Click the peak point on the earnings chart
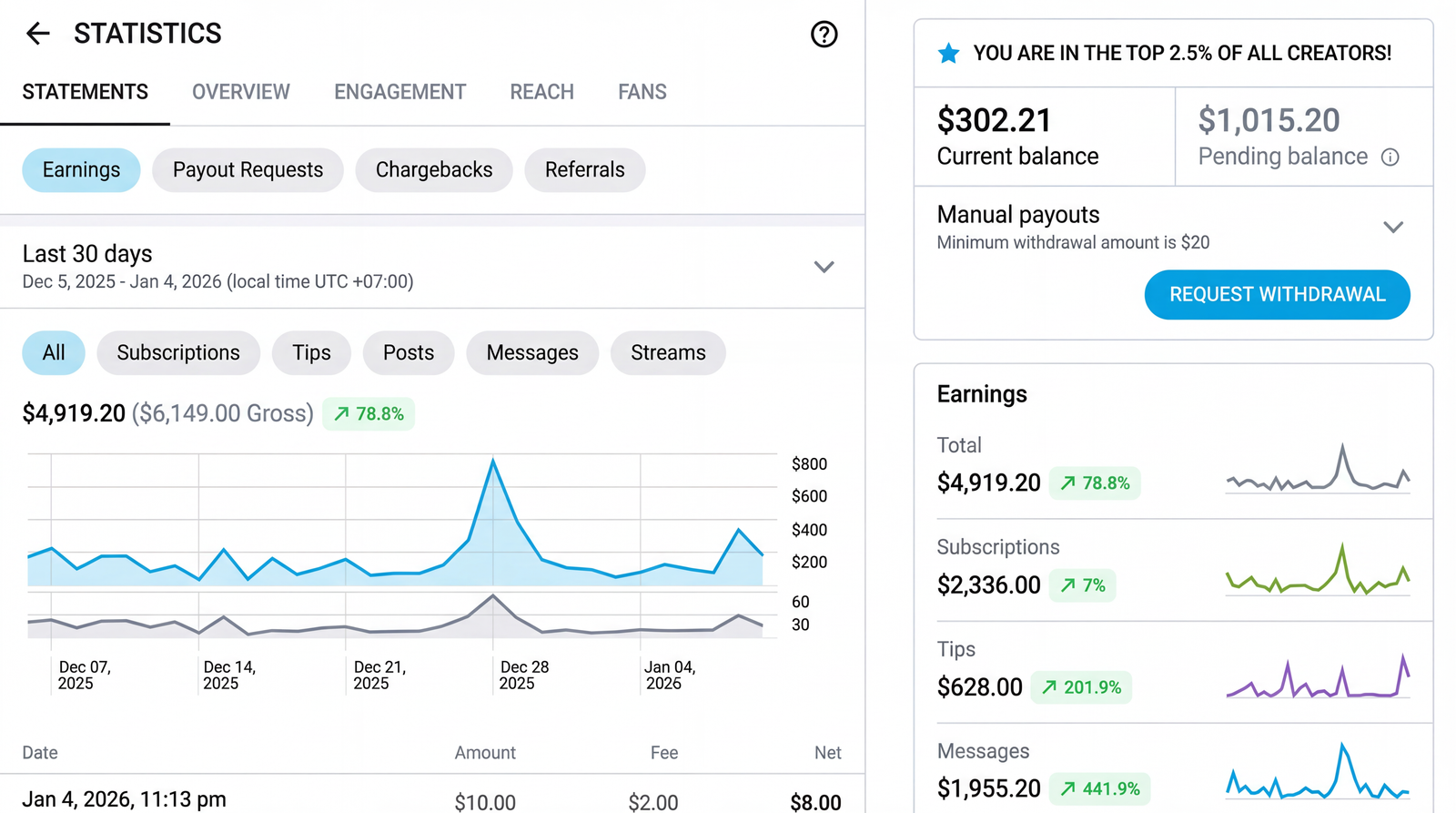1456x813 pixels. click(x=493, y=461)
